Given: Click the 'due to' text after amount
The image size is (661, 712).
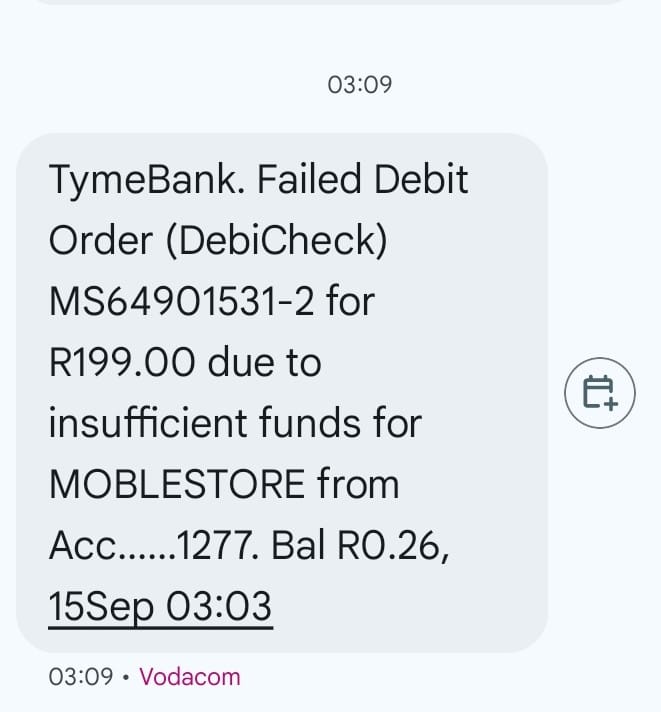Looking at the screenshot, I should point(264,362).
